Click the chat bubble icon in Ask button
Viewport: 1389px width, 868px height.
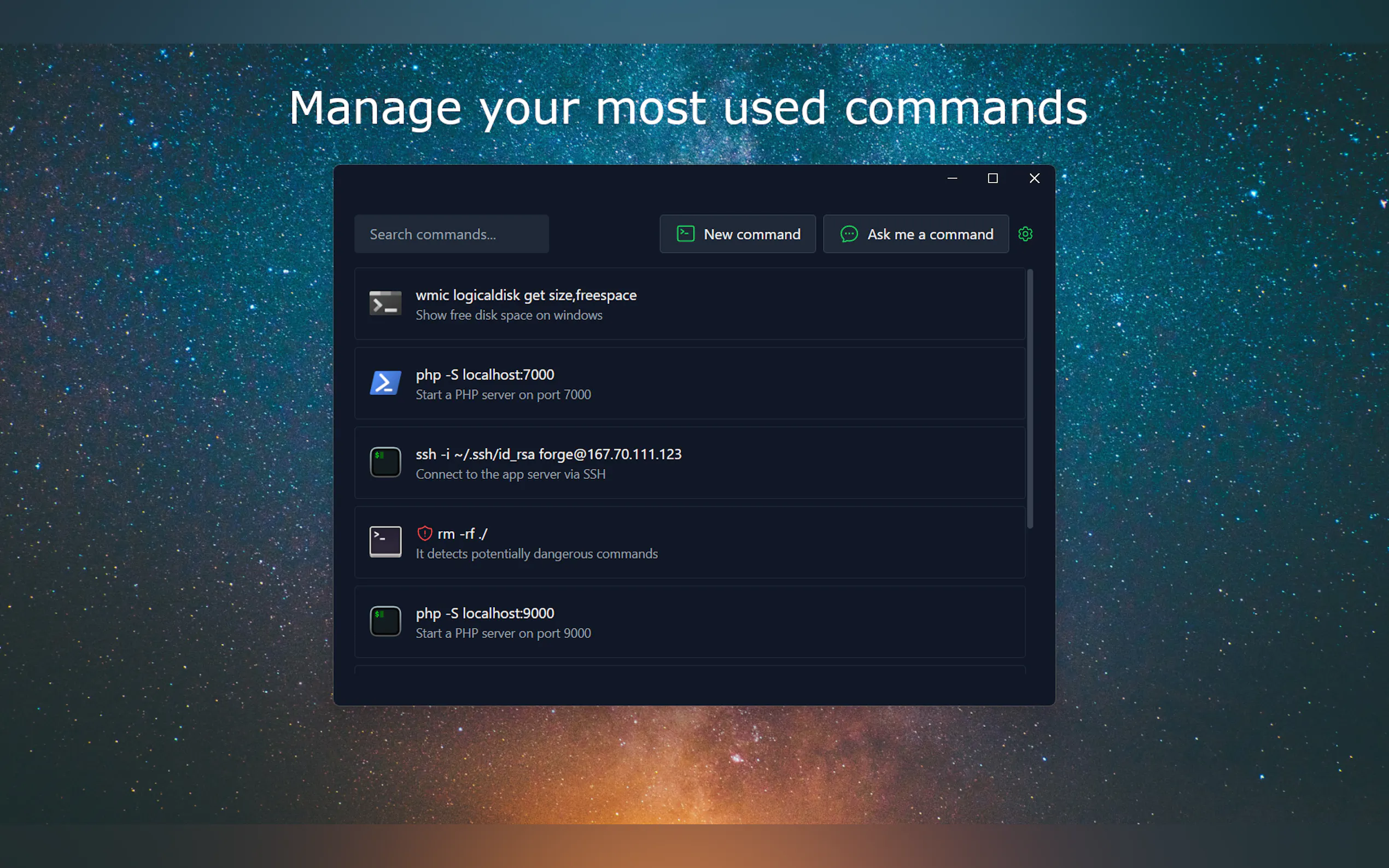849,233
